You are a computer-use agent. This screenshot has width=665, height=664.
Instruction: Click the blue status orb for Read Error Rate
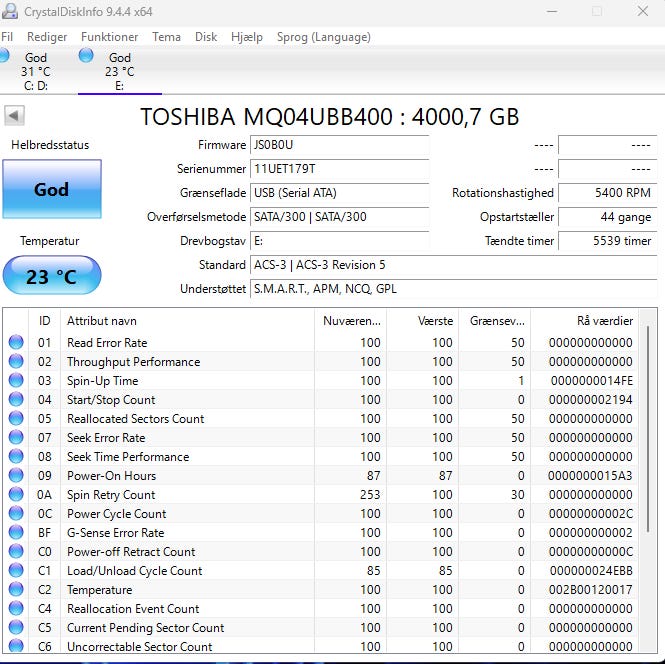[16, 342]
